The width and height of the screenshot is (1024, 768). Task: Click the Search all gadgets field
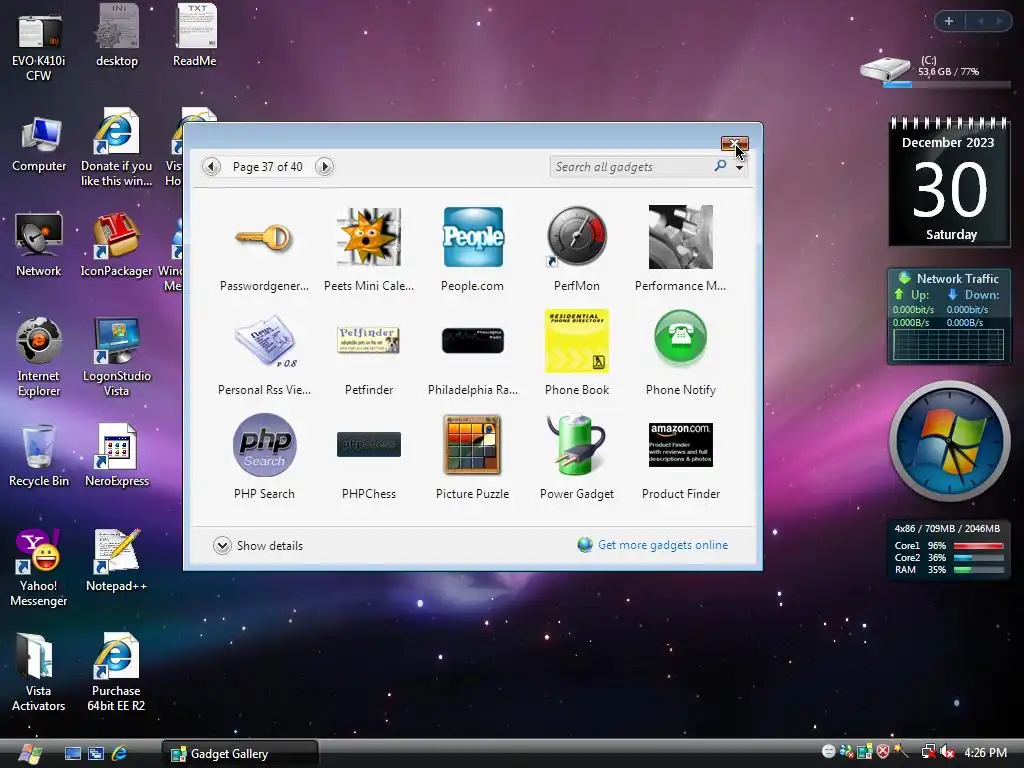[x=632, y=167]
